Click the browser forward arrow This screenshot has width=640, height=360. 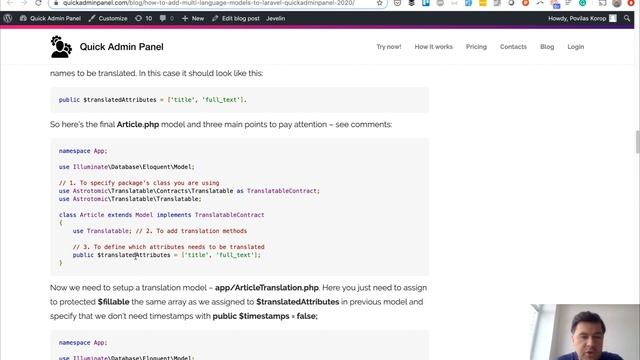[x=24, y=3]
